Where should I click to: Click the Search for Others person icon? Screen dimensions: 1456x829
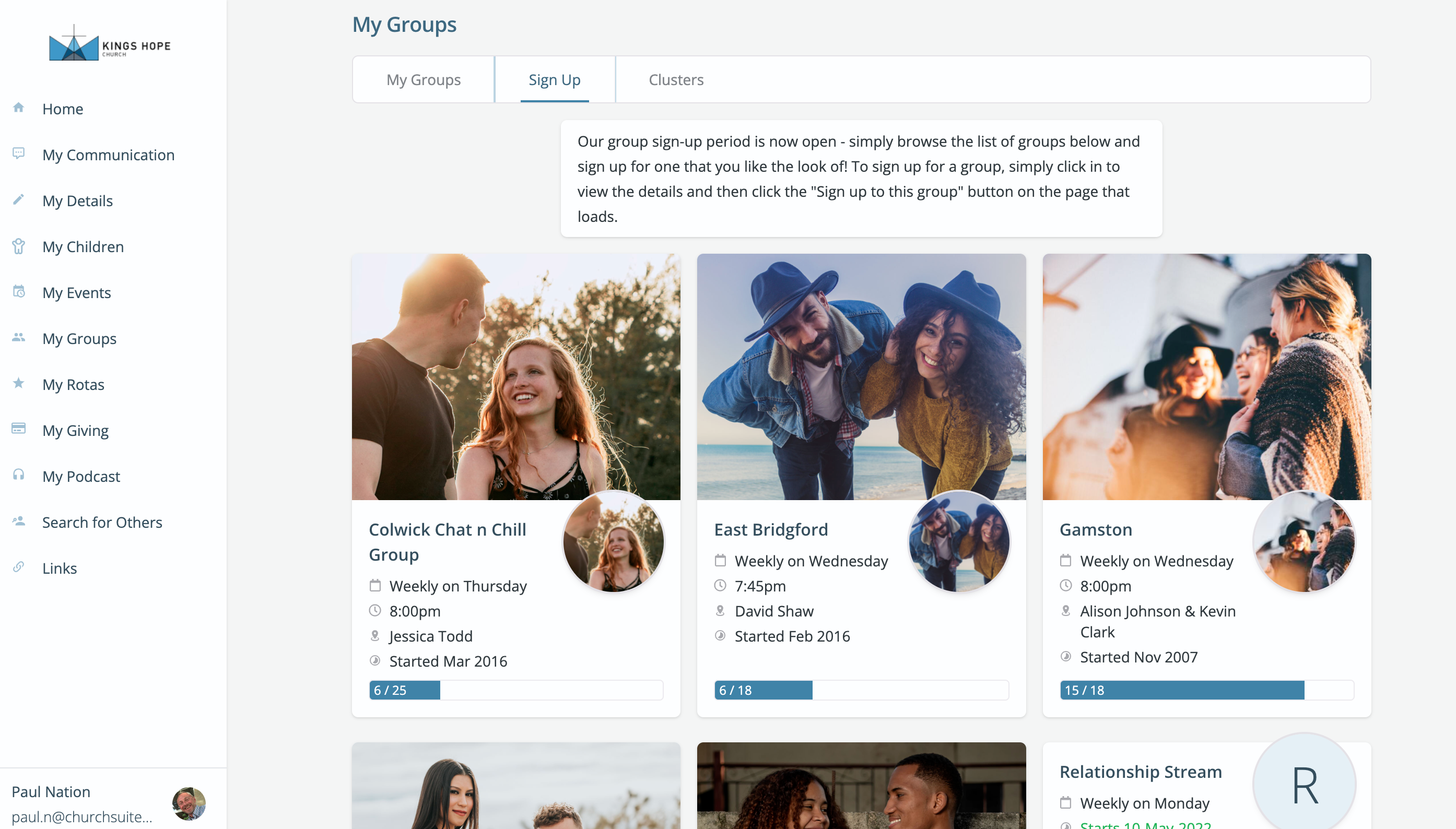pos(19,521)
